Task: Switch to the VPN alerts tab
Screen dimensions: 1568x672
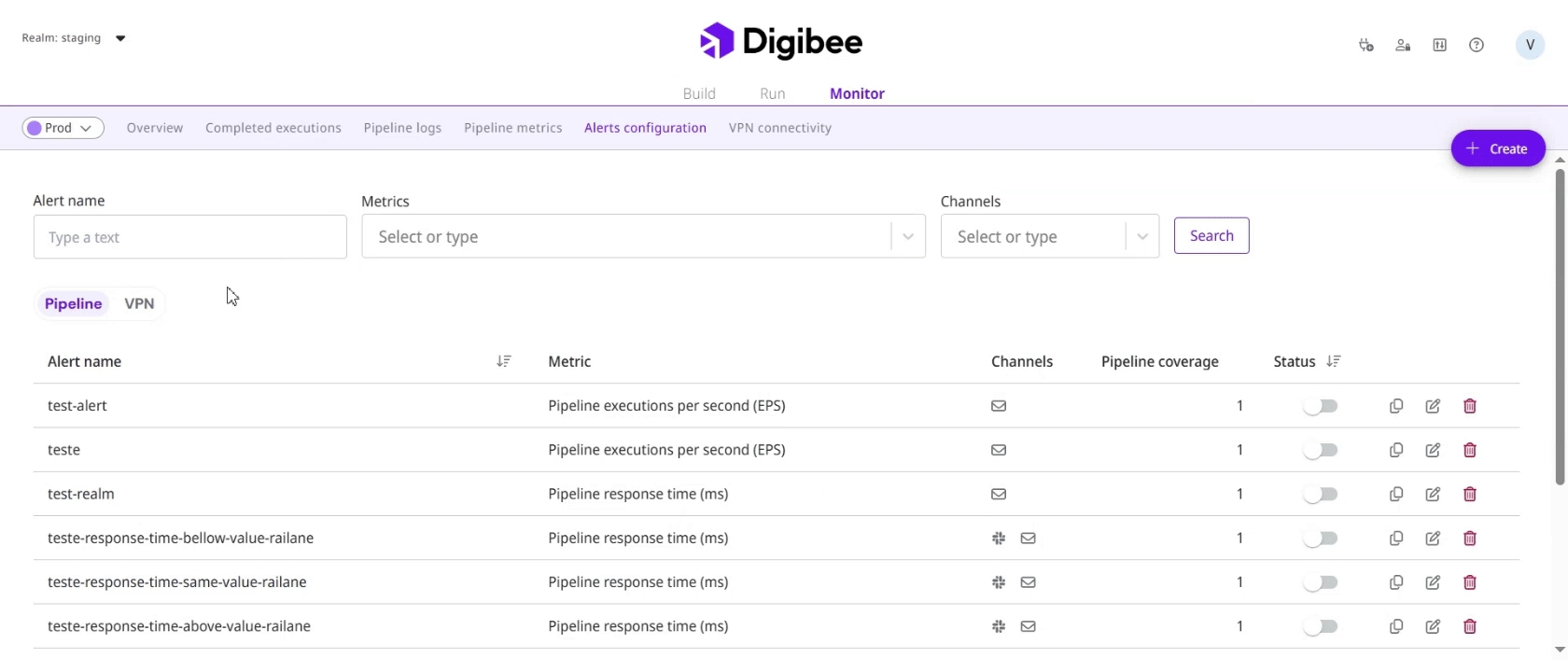Action: pyautogui.click(x=139, y=303)
